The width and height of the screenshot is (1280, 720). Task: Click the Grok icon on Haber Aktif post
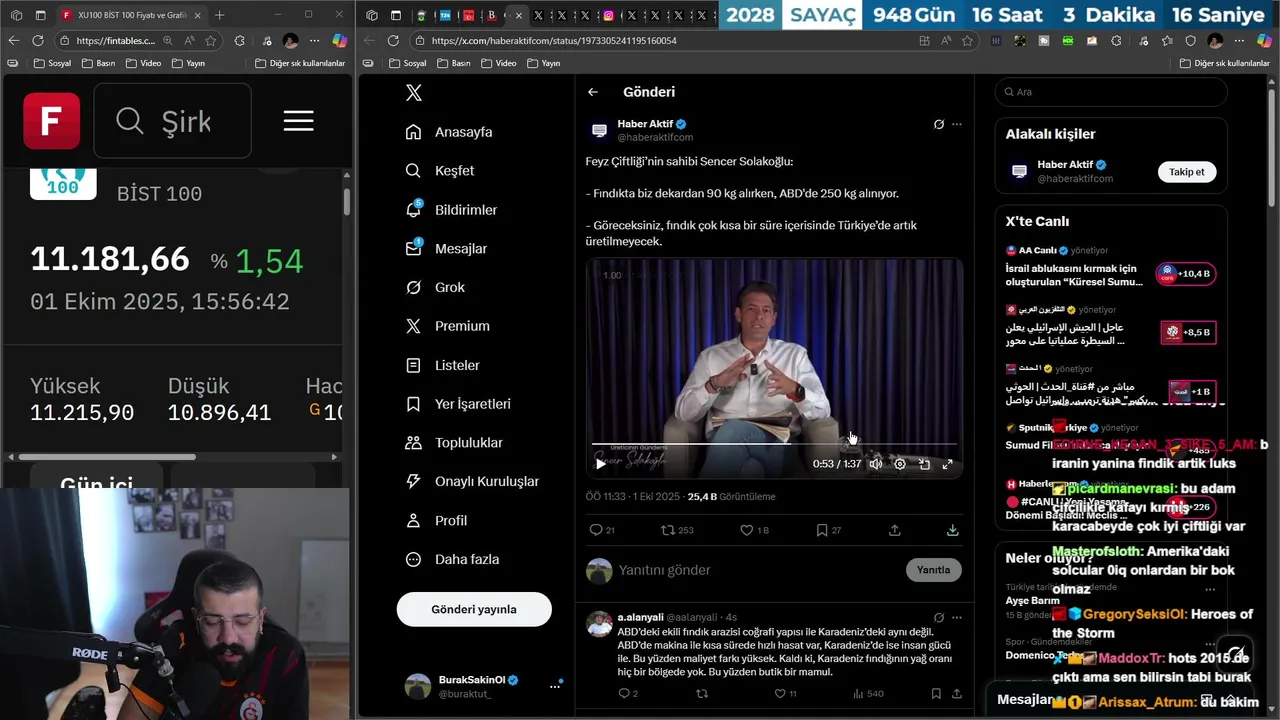[x=939, y=125]
